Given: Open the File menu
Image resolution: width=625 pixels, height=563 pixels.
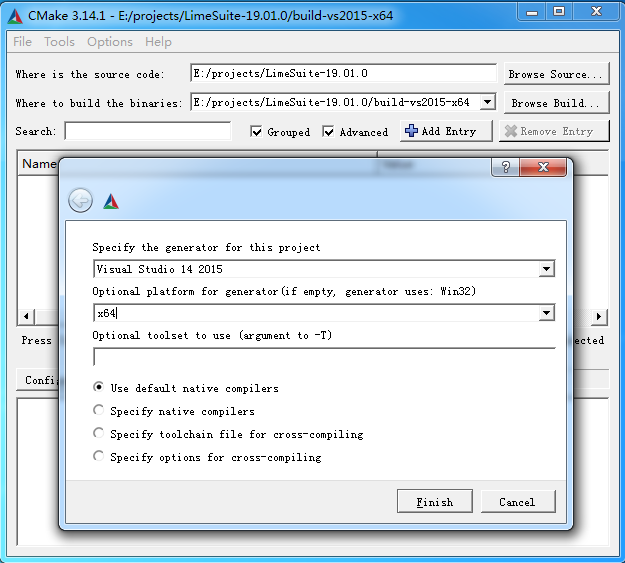Looking at the screenshot, I should pos(22,41).
